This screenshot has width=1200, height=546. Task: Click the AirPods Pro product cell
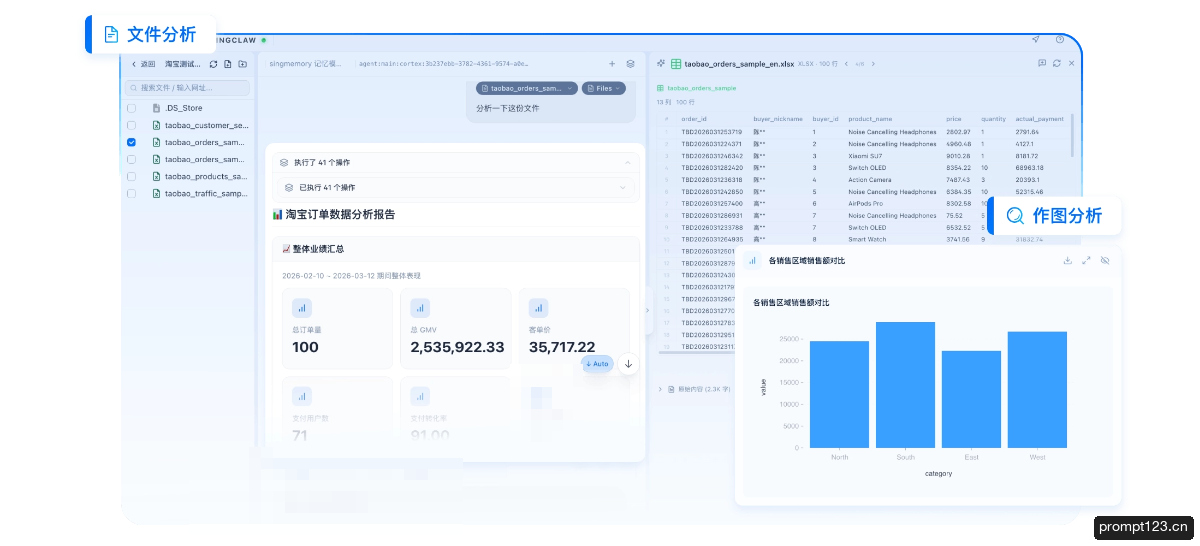[867, 203]
